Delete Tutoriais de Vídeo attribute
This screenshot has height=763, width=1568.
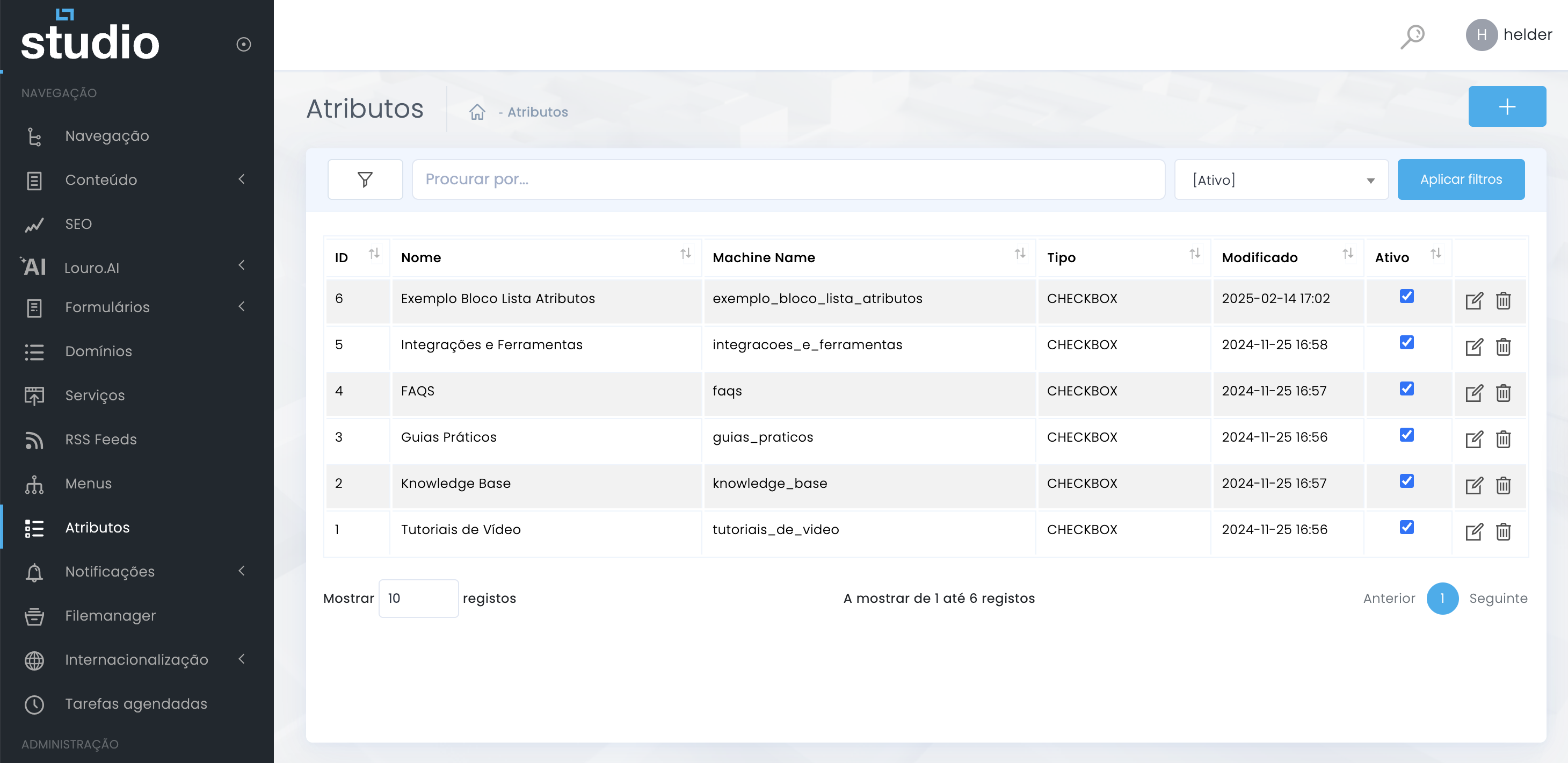(1503, 532)
